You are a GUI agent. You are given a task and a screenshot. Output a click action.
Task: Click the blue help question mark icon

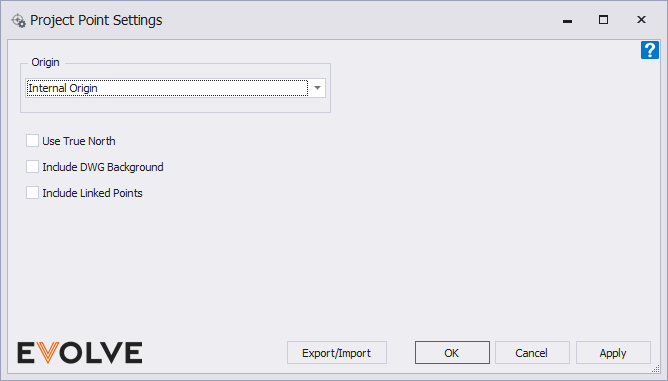click(650, 50)
